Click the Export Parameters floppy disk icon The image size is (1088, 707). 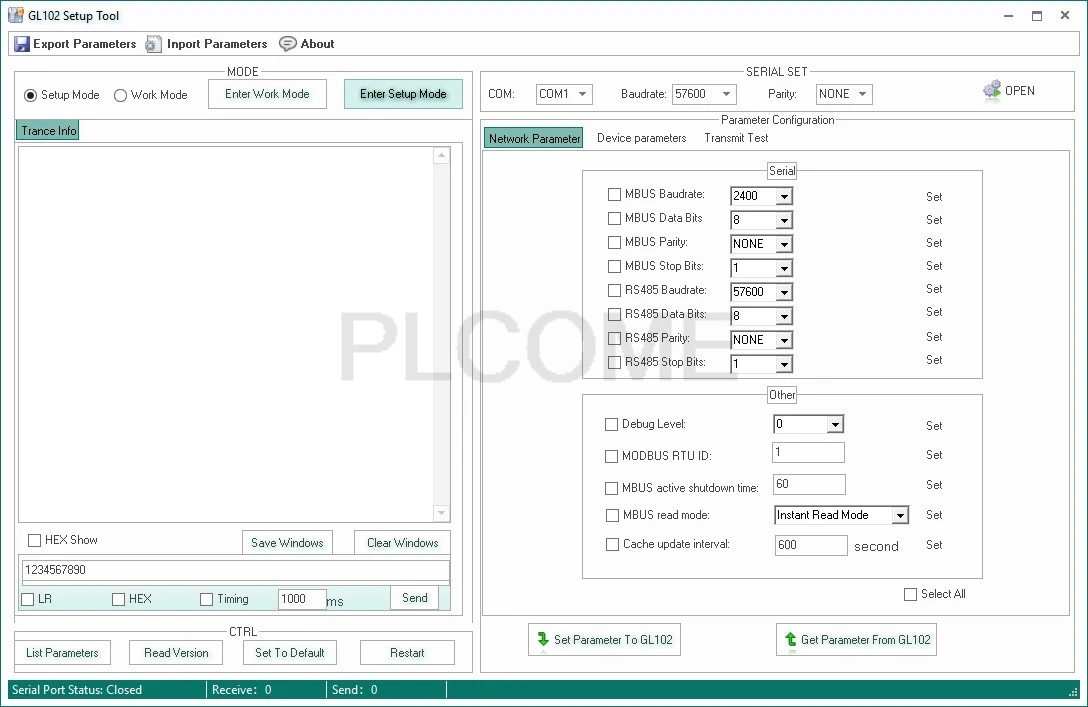[22, 44]
